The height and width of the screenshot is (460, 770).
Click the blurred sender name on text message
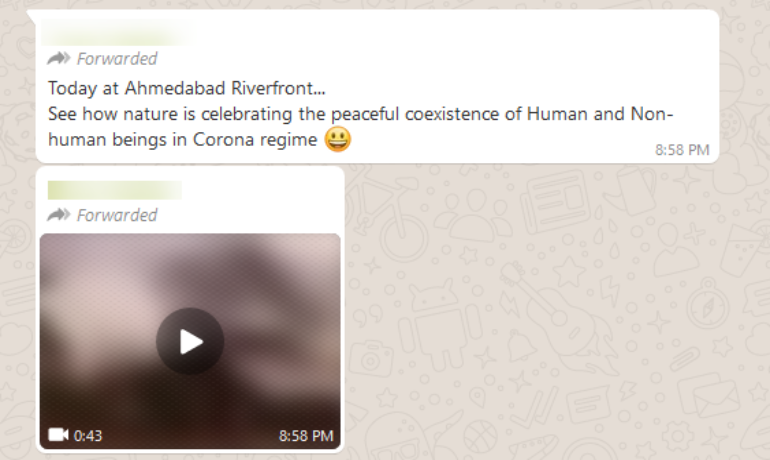click(x=118, y=33)
